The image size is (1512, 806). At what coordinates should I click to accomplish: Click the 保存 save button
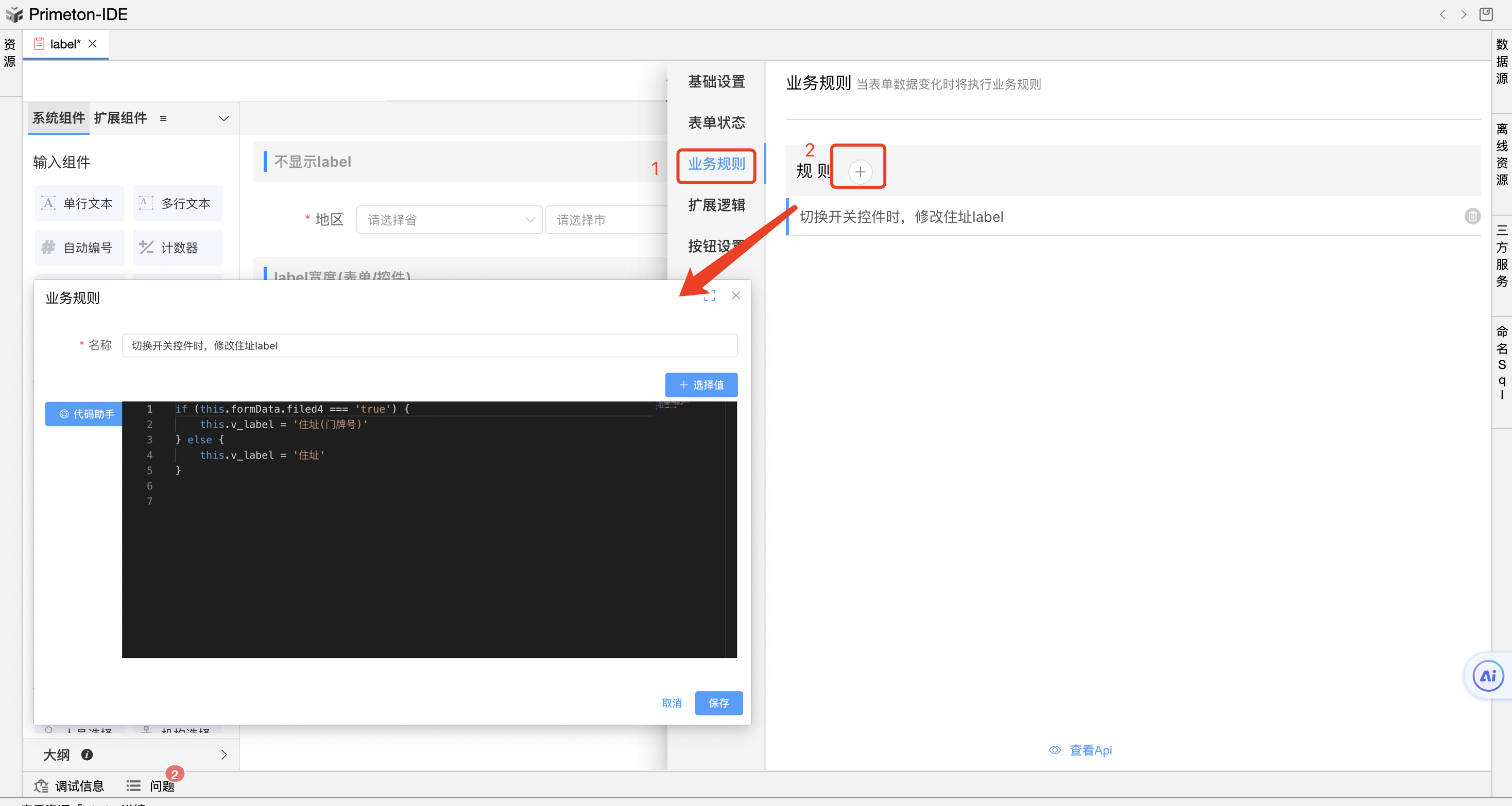(x=718, y=703)
